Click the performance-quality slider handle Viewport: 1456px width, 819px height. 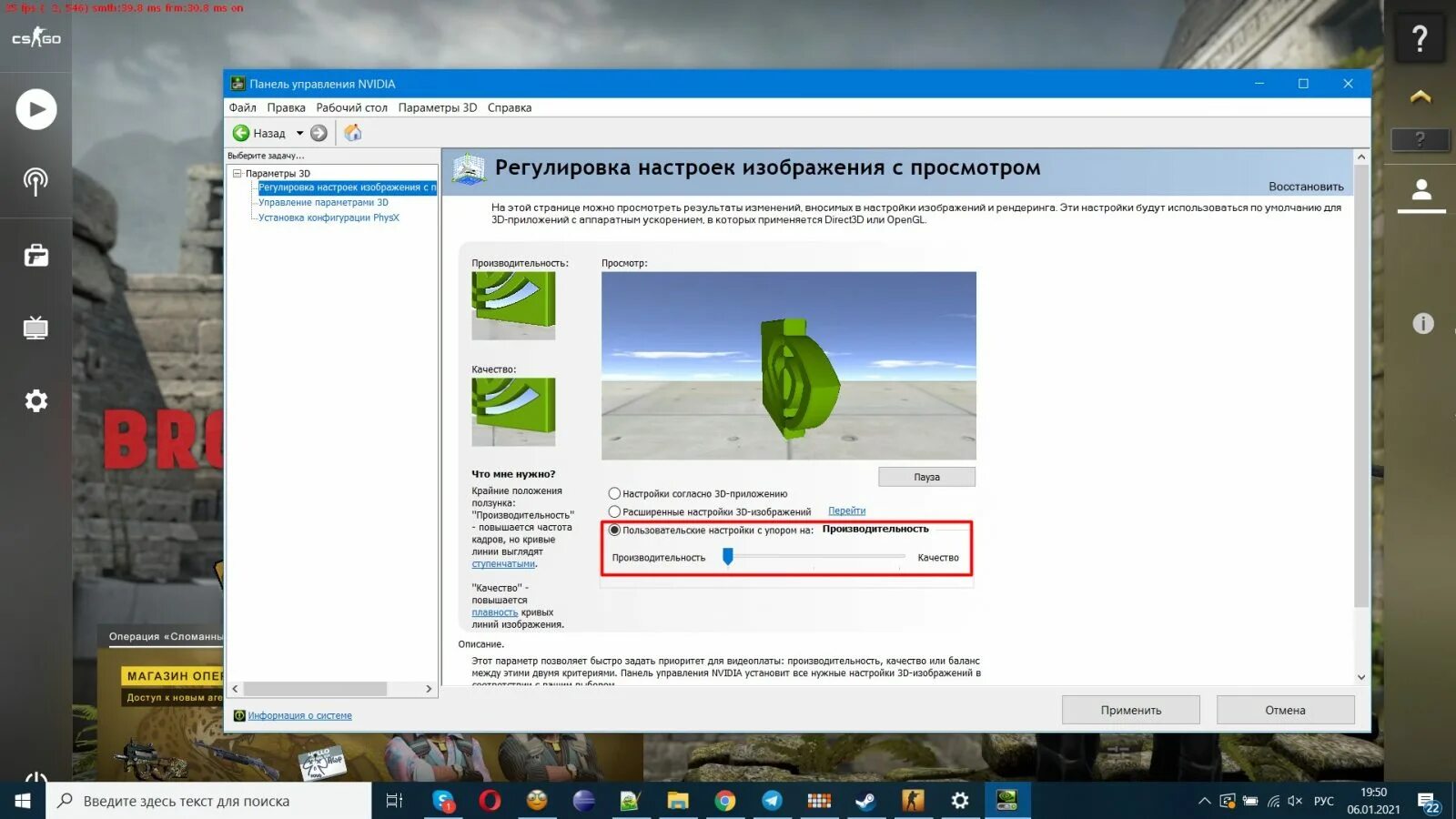click(x=728, y=556)
